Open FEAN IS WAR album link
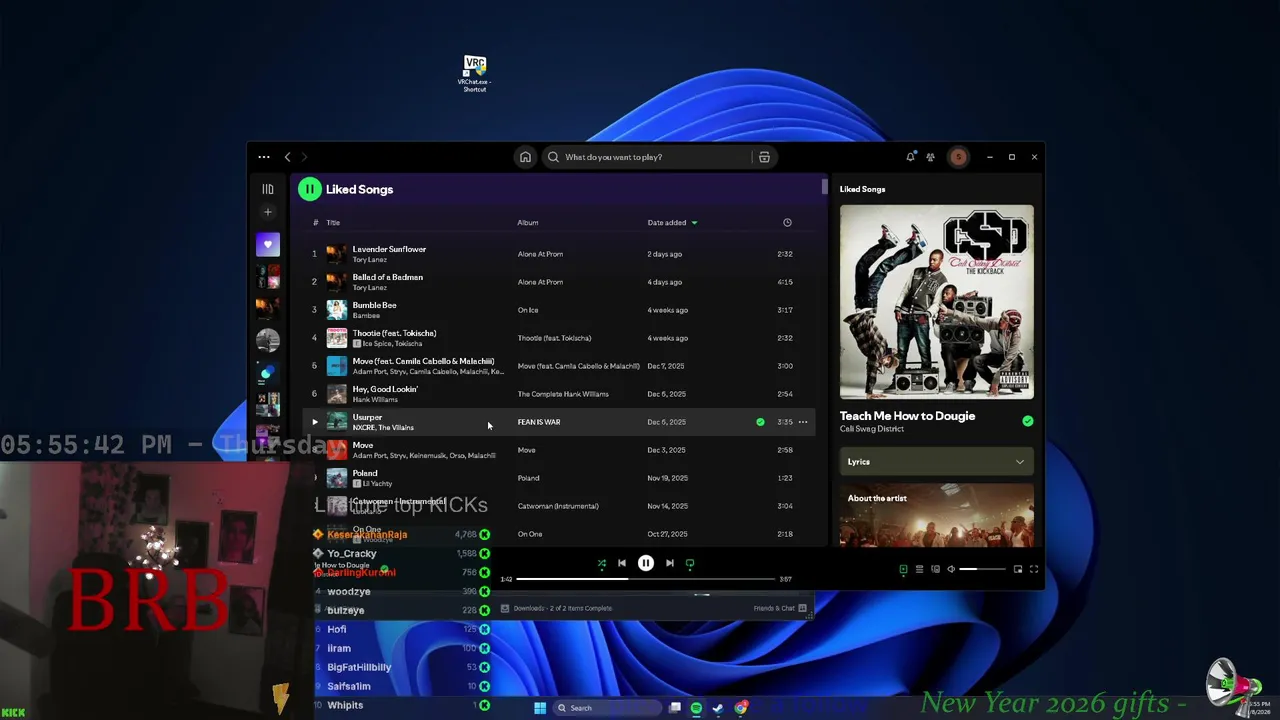The image size is (1280, 720). [539, 422]
